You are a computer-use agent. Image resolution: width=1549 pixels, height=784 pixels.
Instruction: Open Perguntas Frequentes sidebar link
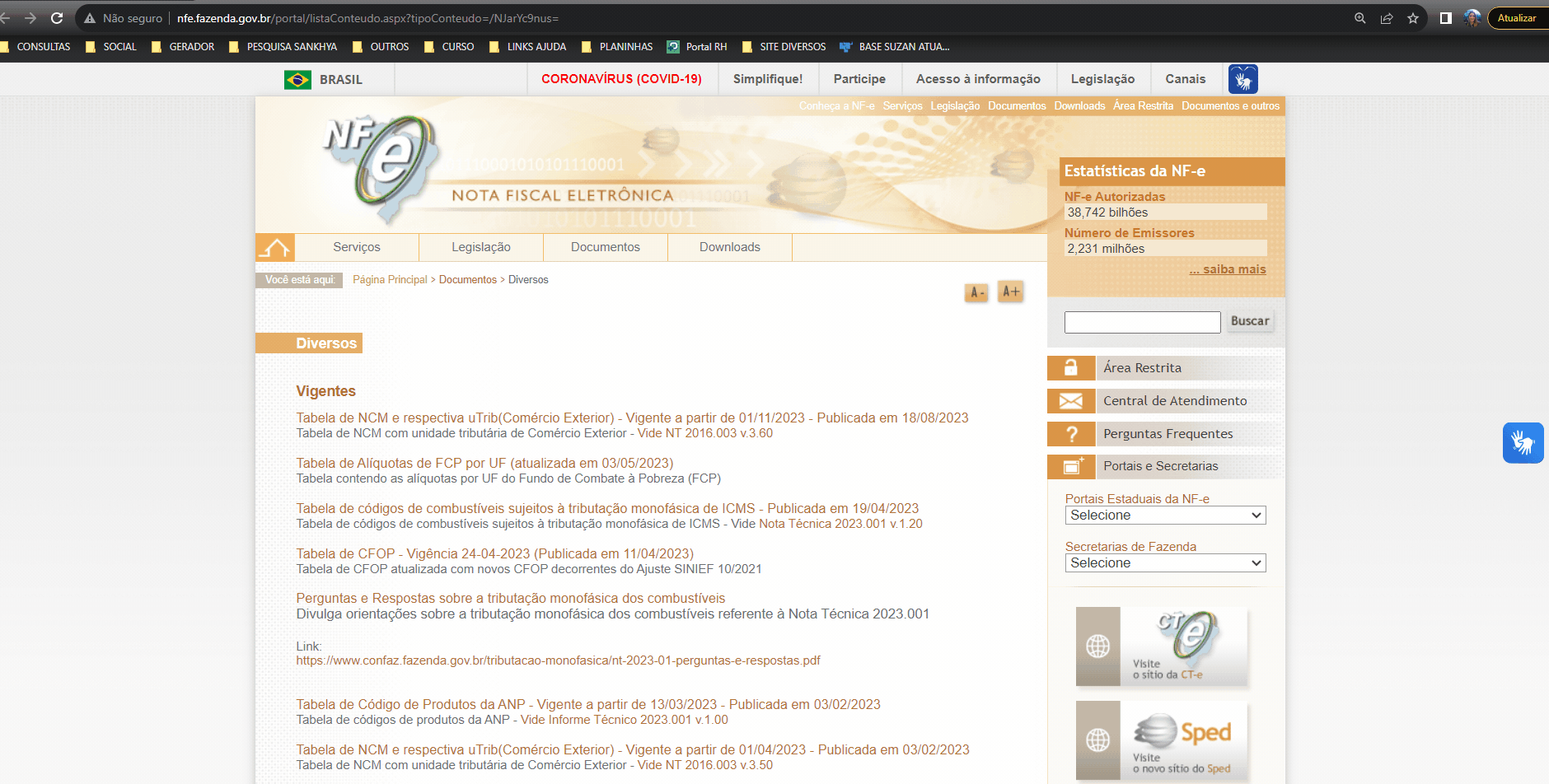click(x=1168, y=434)
